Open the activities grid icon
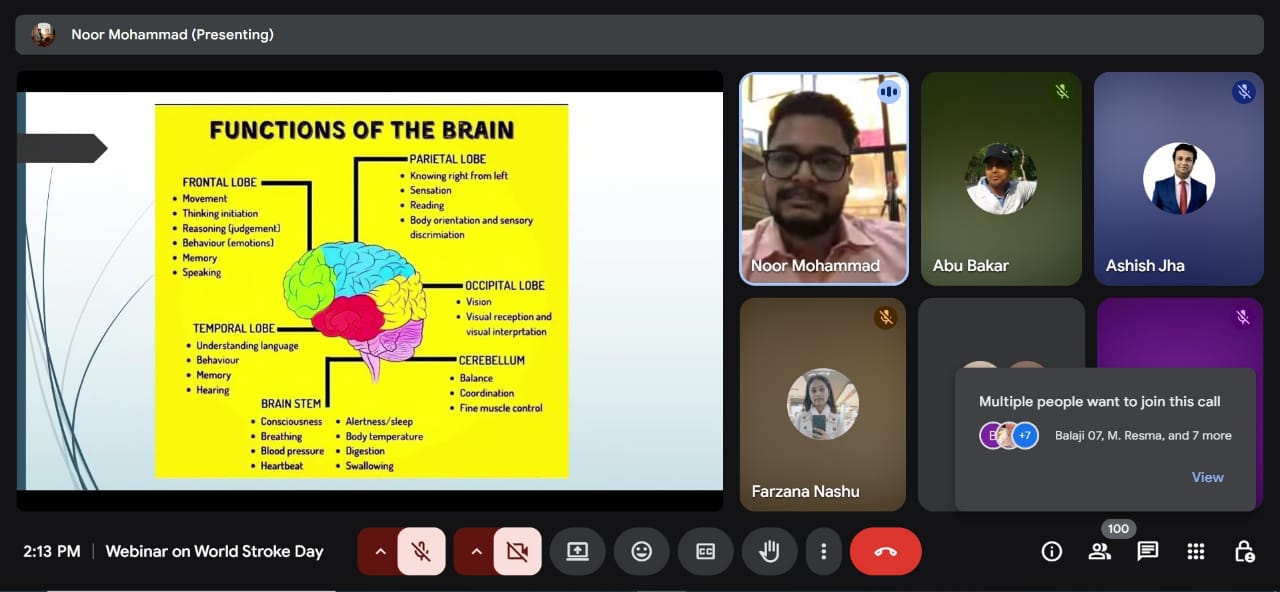 [1195, 551]
